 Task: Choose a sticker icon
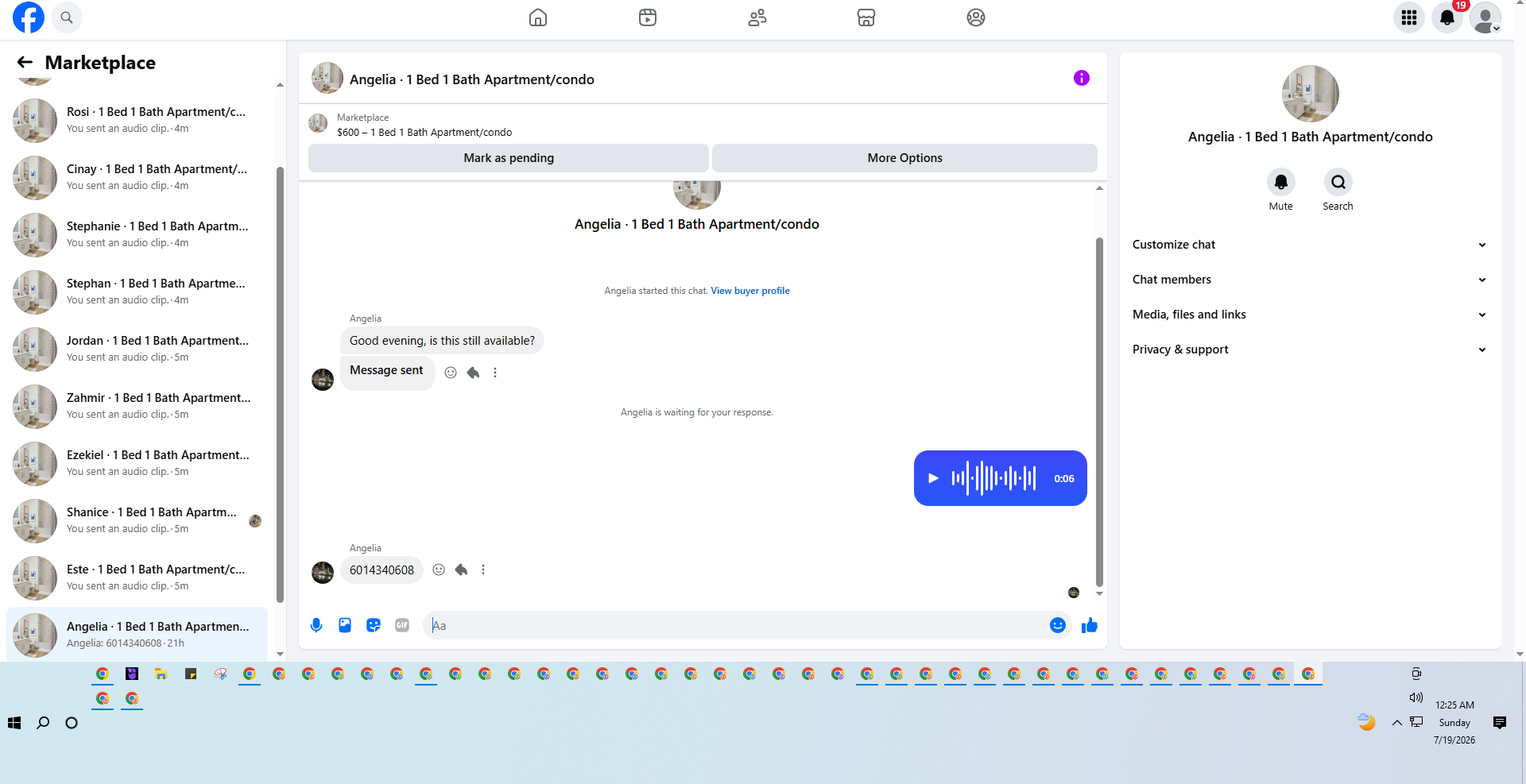click(x=374, y=625)
